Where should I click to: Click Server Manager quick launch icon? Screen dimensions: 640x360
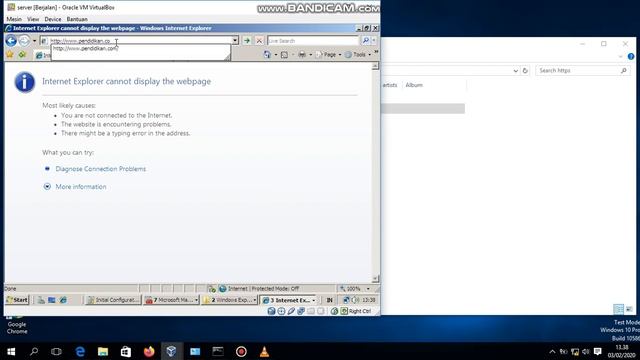click(41, 300)
